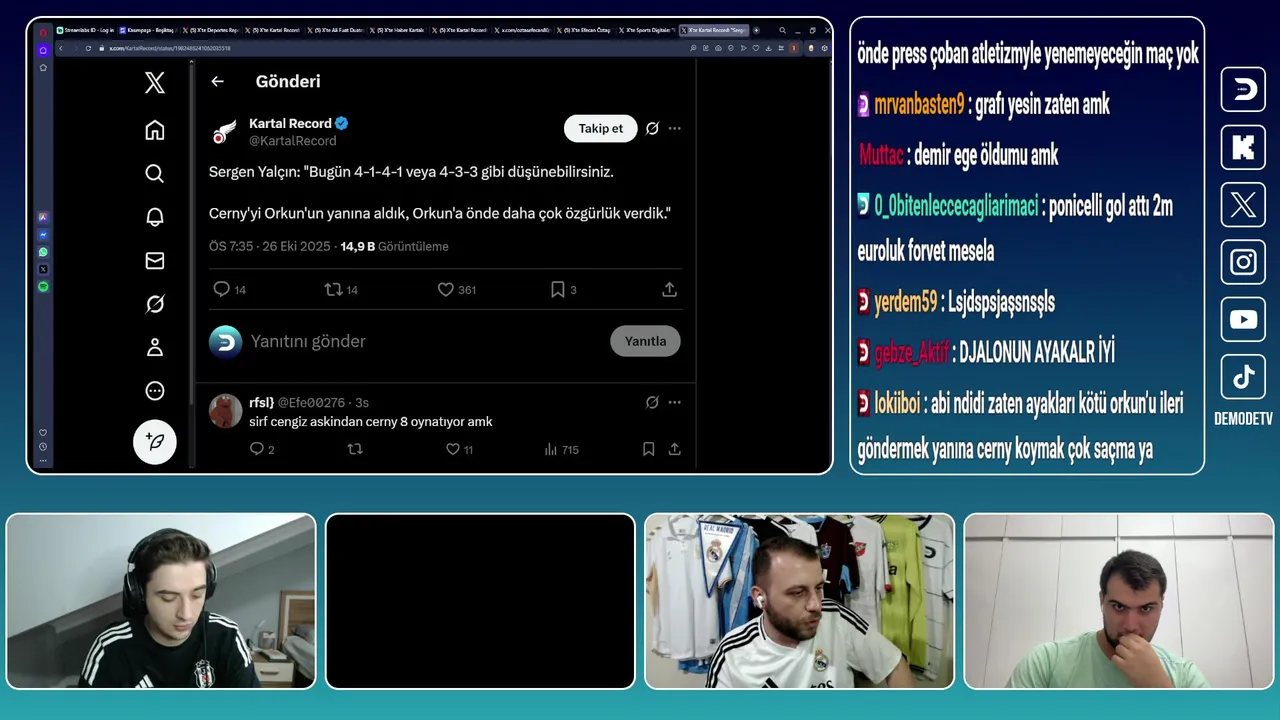The height and width of the screenshot is (720, 1280).
Task: Click the YouTube logo in stream overlay
Action: [x=1243, y=320]
